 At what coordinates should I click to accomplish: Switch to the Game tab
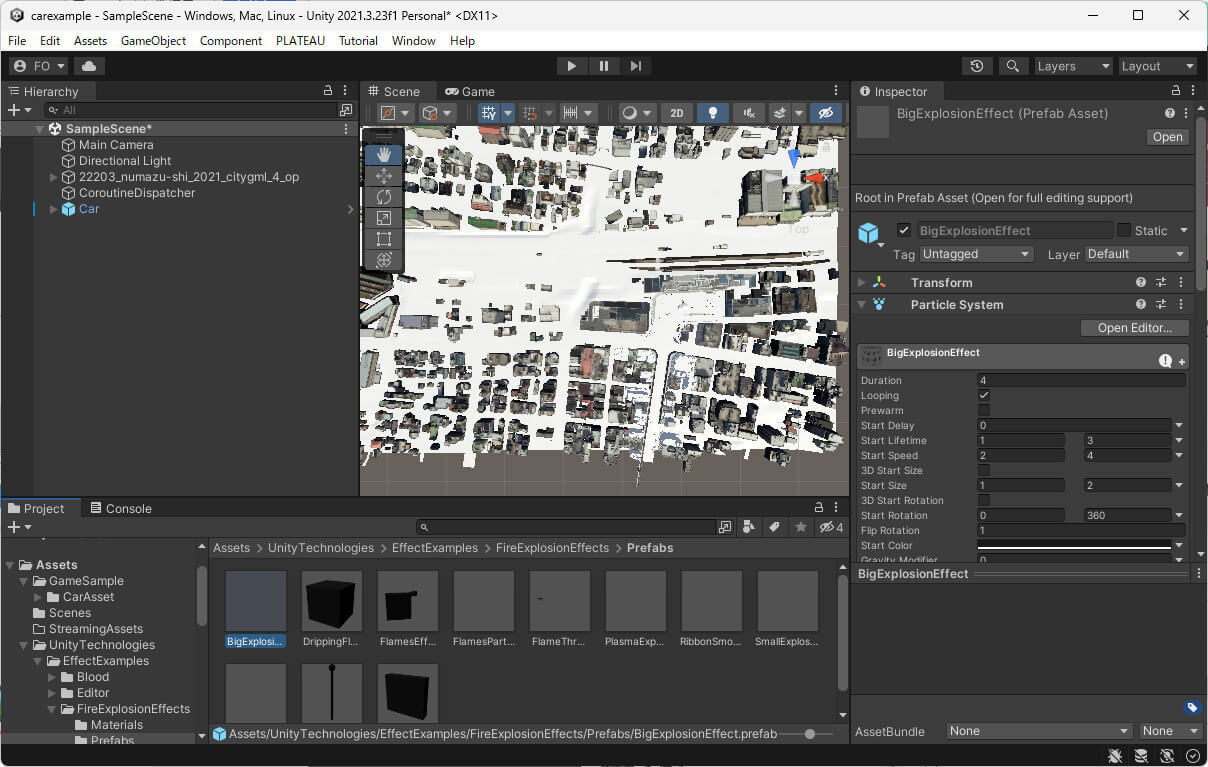(x=470, y=91)
